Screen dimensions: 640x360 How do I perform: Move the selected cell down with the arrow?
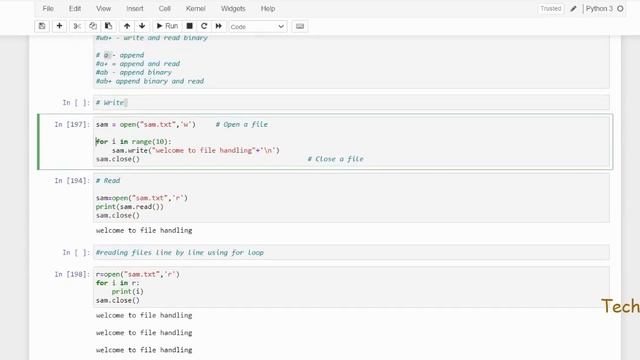point(142,26)
